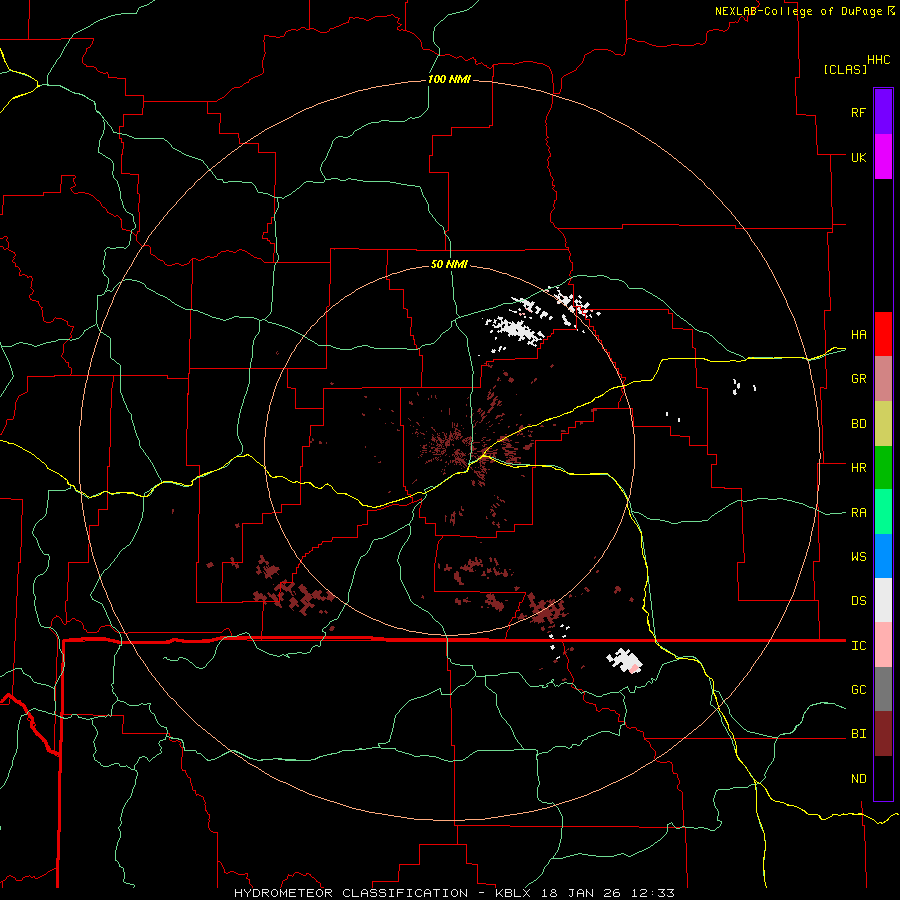Click the "ND" legend label
This screenshot has width=900, height=900.
858,778
